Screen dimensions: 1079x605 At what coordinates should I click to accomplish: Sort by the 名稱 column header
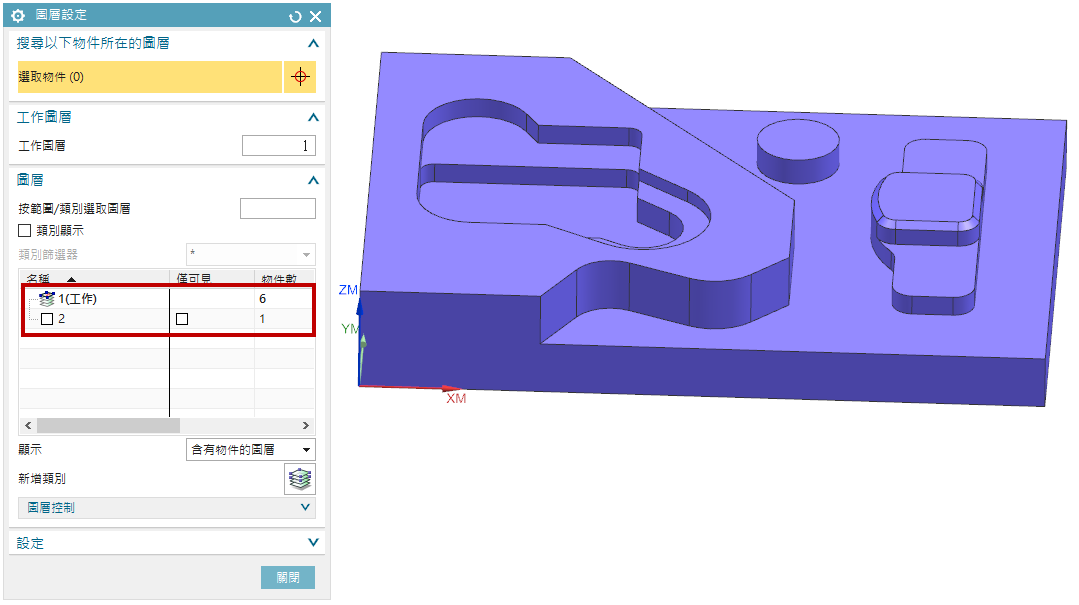tap(94, 278)
